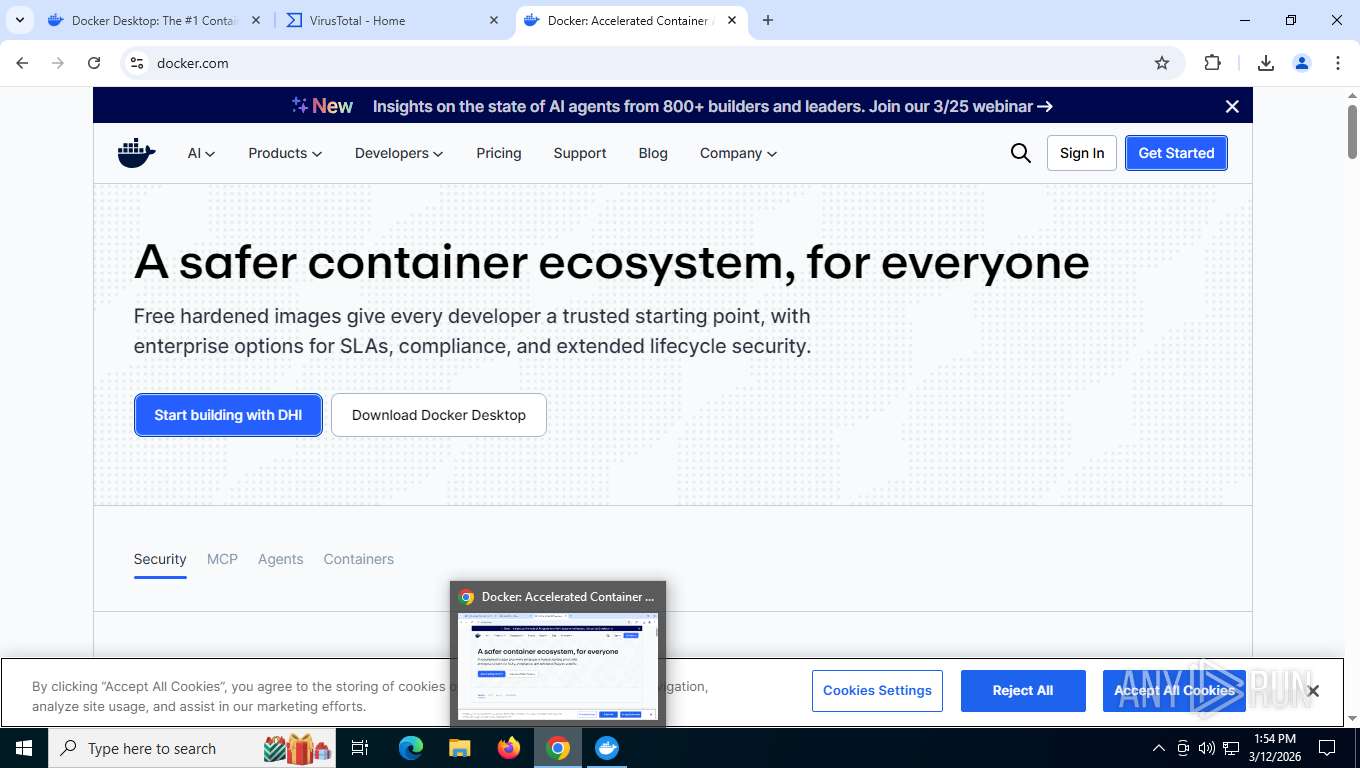Screen dimensions: 1360x768
Task: Click the page vertical scrollbar thumb
Action: 1352,131
